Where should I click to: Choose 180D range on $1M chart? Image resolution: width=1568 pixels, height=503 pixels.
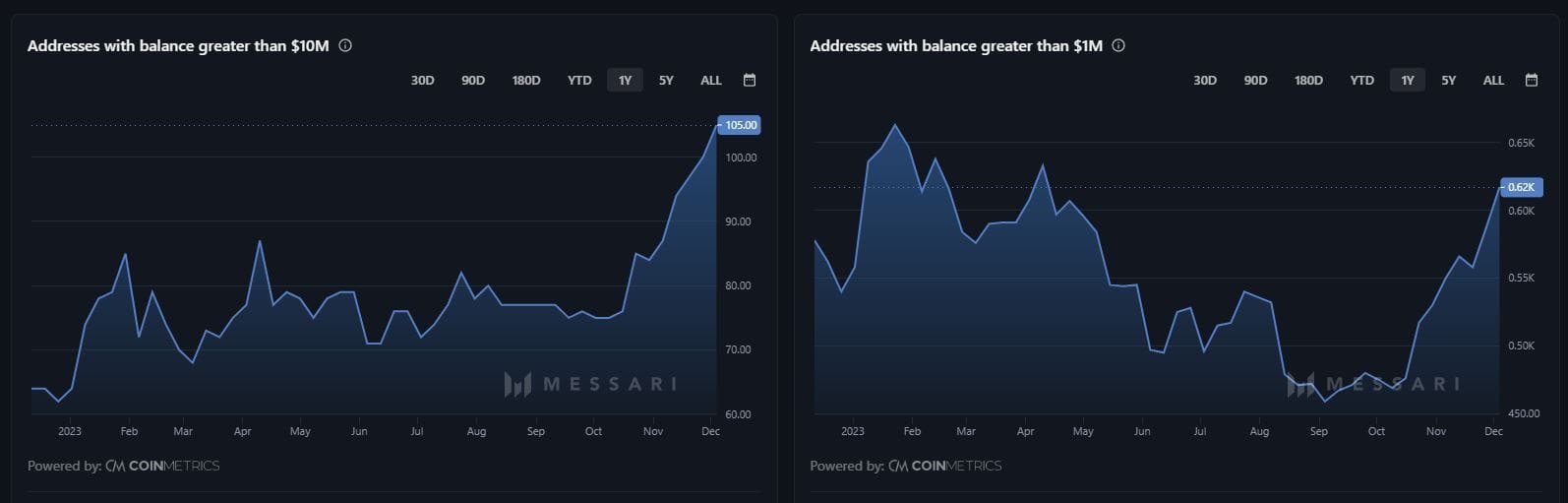[x=1308, y=81]
